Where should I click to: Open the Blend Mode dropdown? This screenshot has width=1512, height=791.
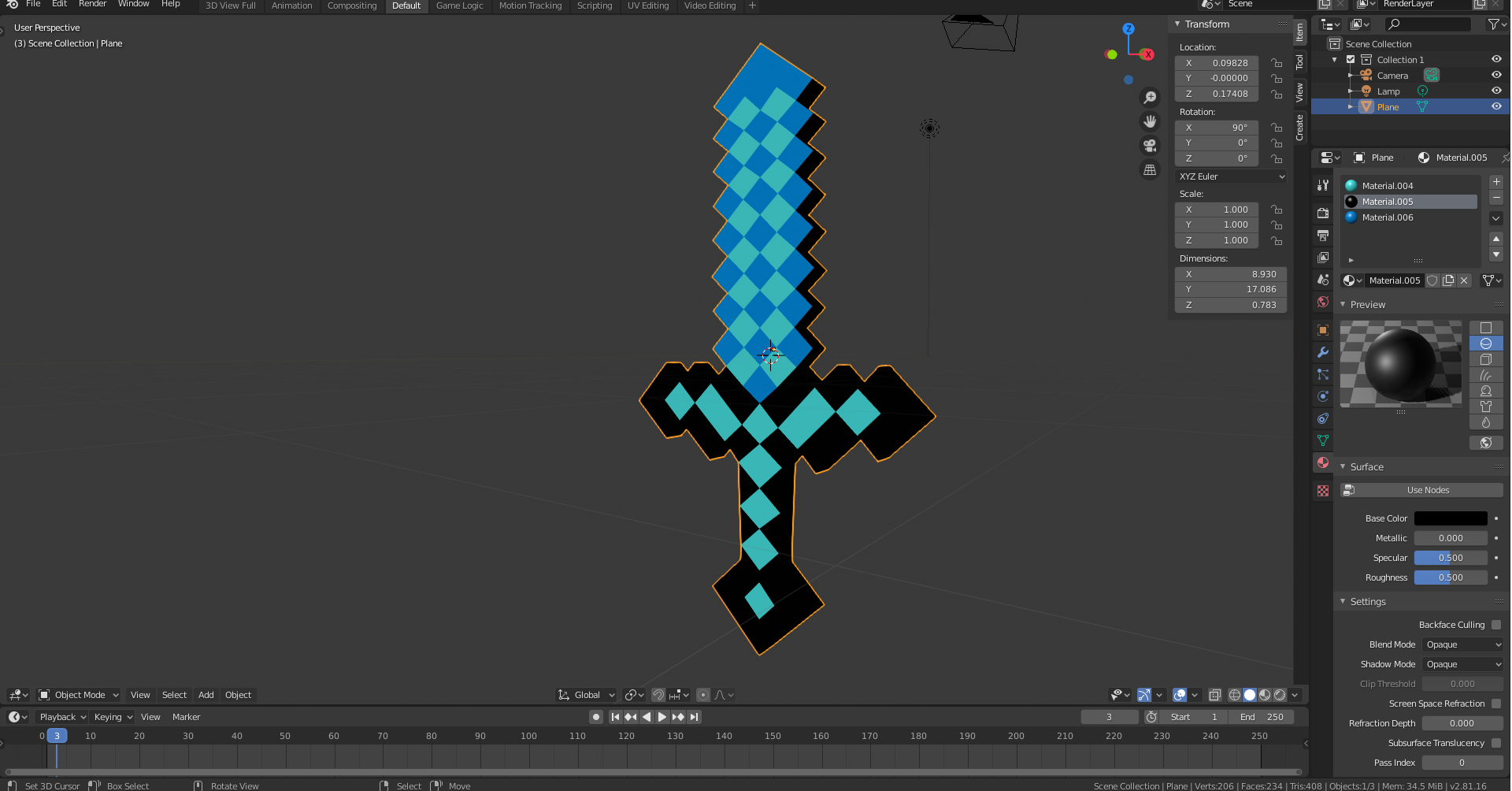click(1463, 644)
